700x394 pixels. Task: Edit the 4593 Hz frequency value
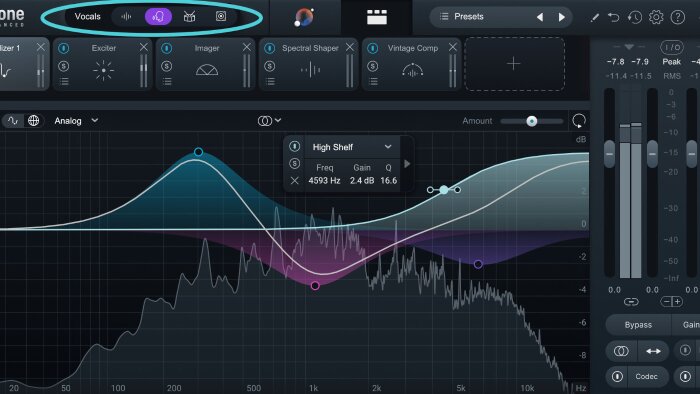pos(325,180)
